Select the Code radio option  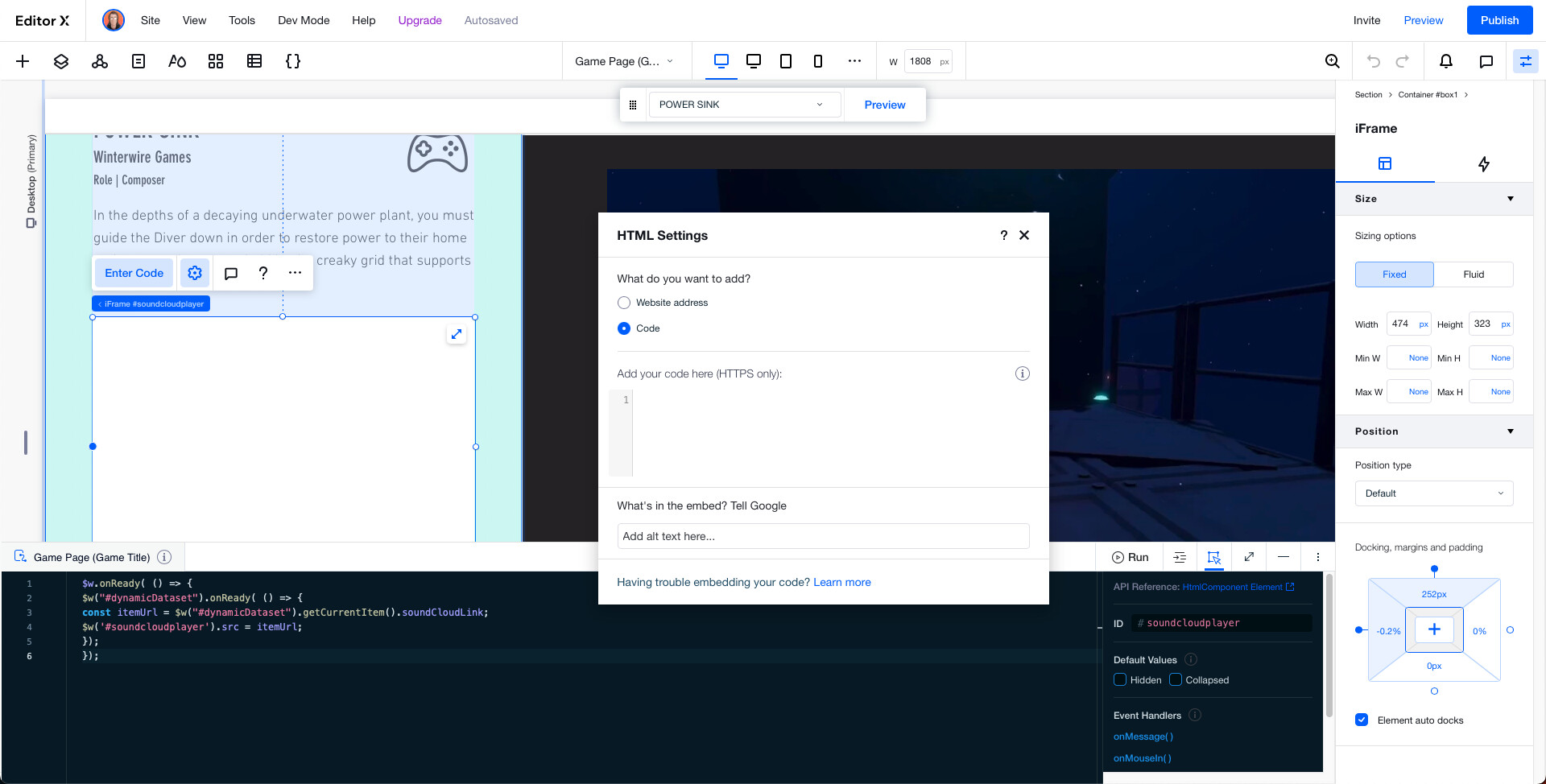click(624, 328)
